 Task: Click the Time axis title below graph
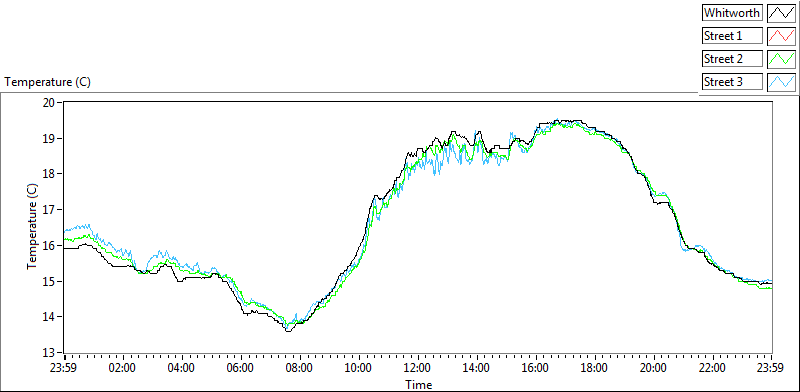[x=418, y=384]
